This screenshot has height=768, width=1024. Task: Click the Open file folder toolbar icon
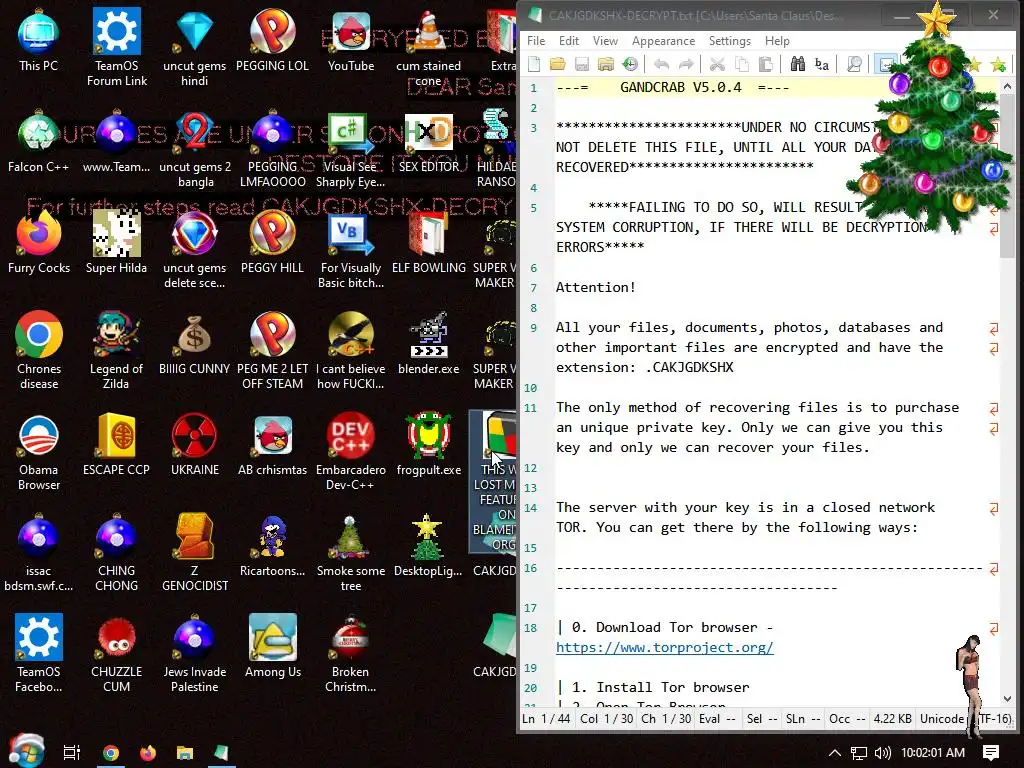558,64
